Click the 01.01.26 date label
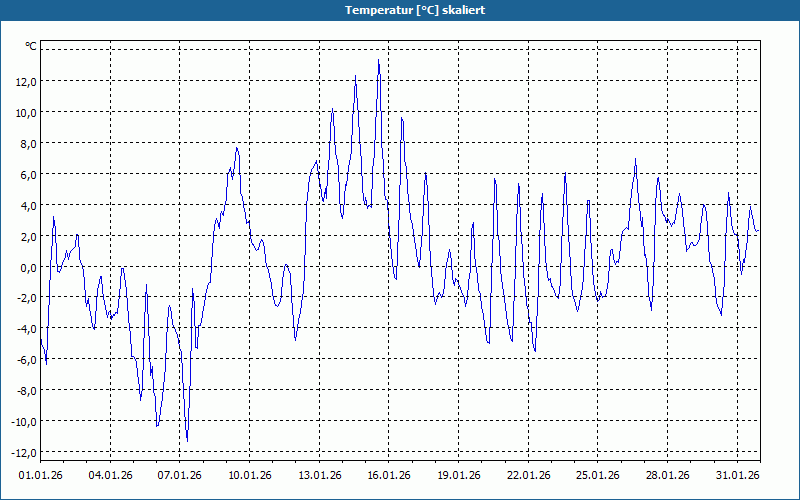Image resolution: width=800 pixels, height=500 pixels. [40, 476]
